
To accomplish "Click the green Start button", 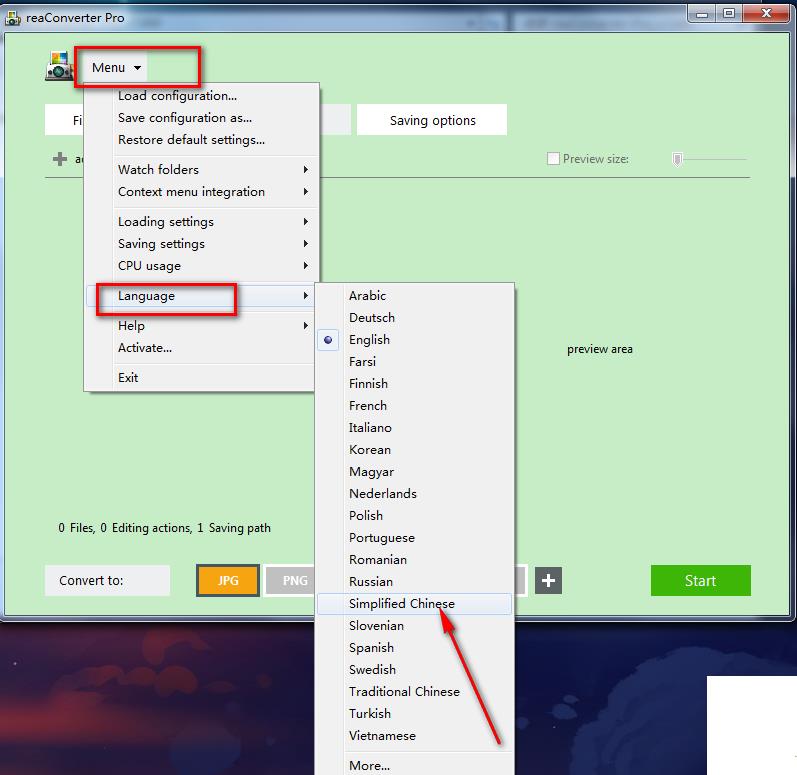I will click(700, 580).
